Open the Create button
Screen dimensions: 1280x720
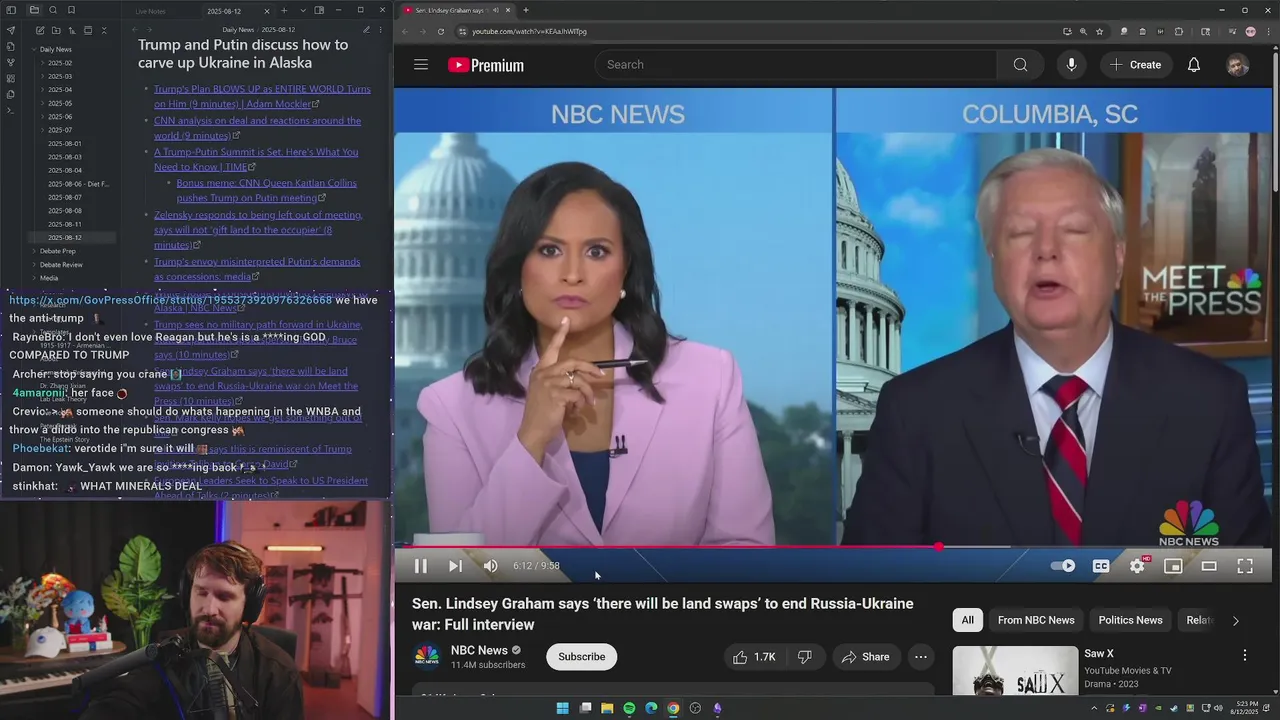1135,65
